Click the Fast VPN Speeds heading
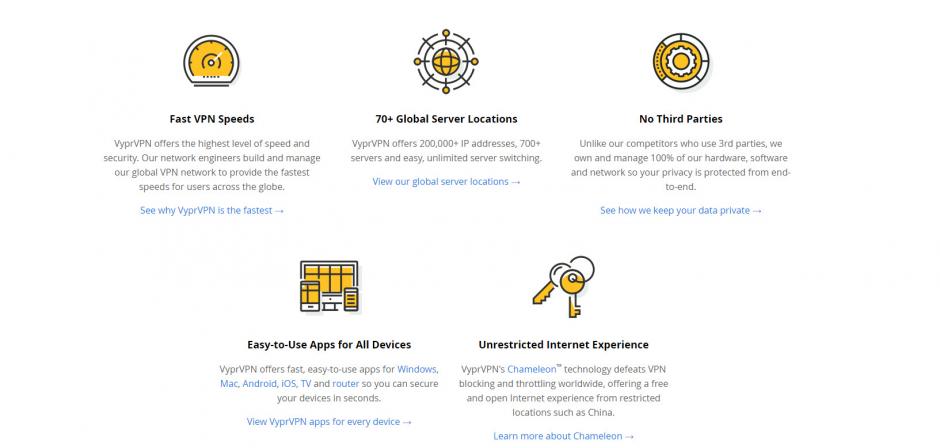Image resolution: width=940 pixels, height=448 pixels. [x=212, y=119]
